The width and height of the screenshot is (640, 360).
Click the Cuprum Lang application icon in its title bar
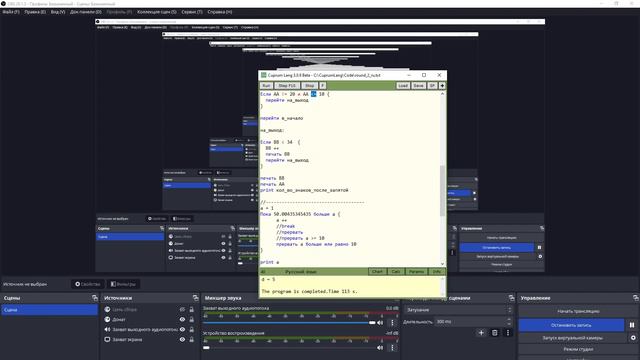264,75
